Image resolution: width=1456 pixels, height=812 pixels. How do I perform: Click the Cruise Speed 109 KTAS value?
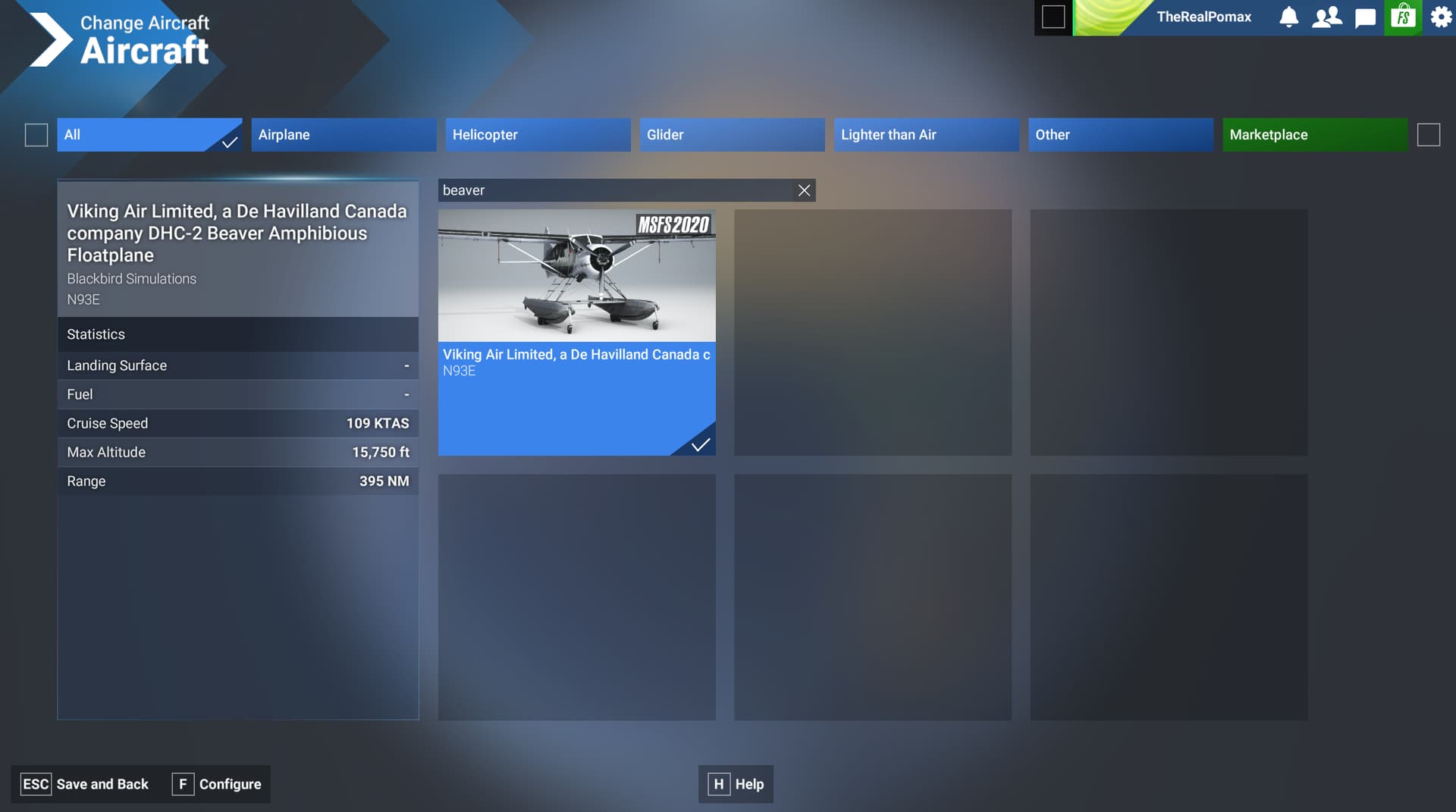point(378,423)
